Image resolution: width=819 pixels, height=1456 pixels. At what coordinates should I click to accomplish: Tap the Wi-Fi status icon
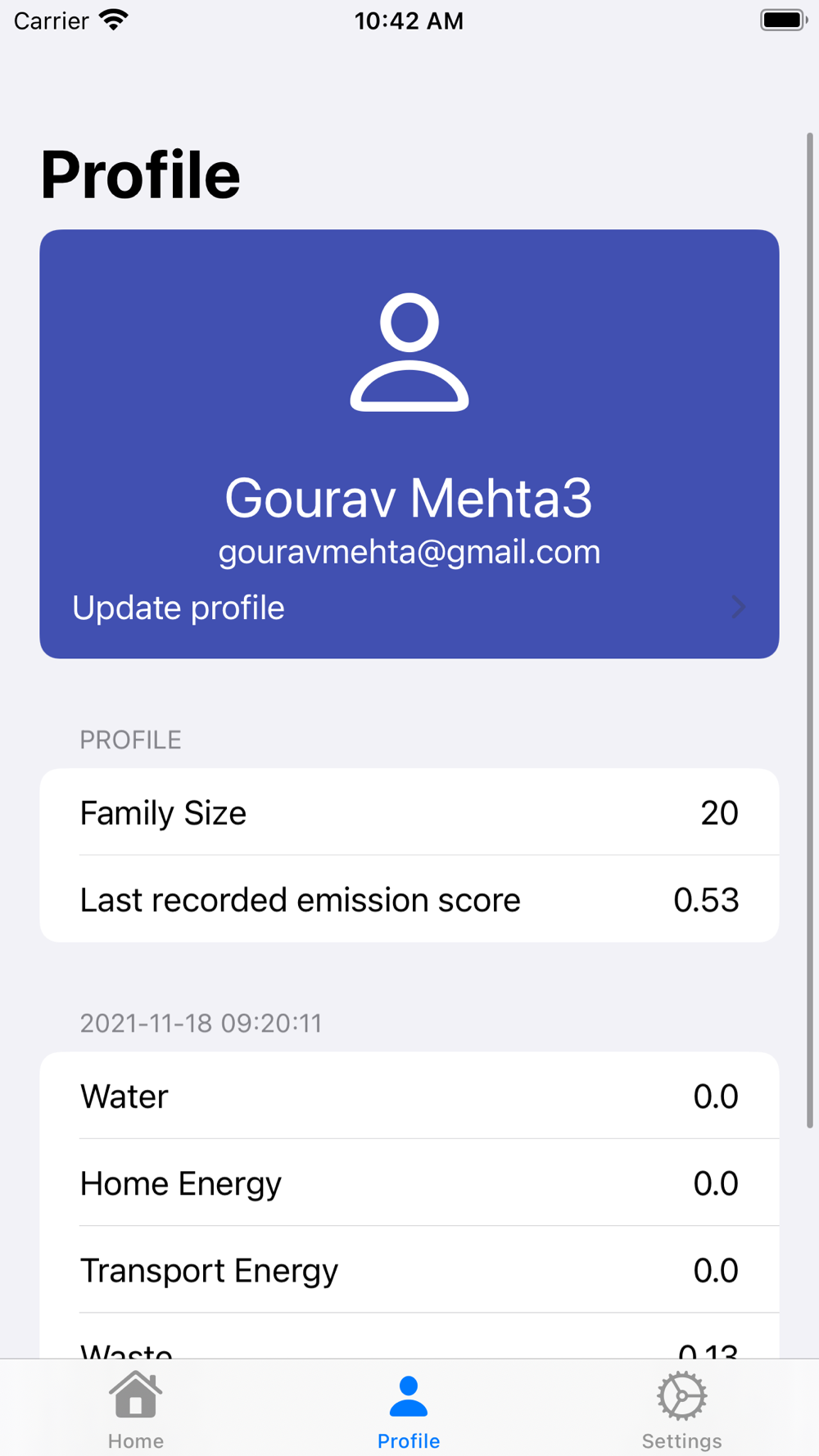114,20
